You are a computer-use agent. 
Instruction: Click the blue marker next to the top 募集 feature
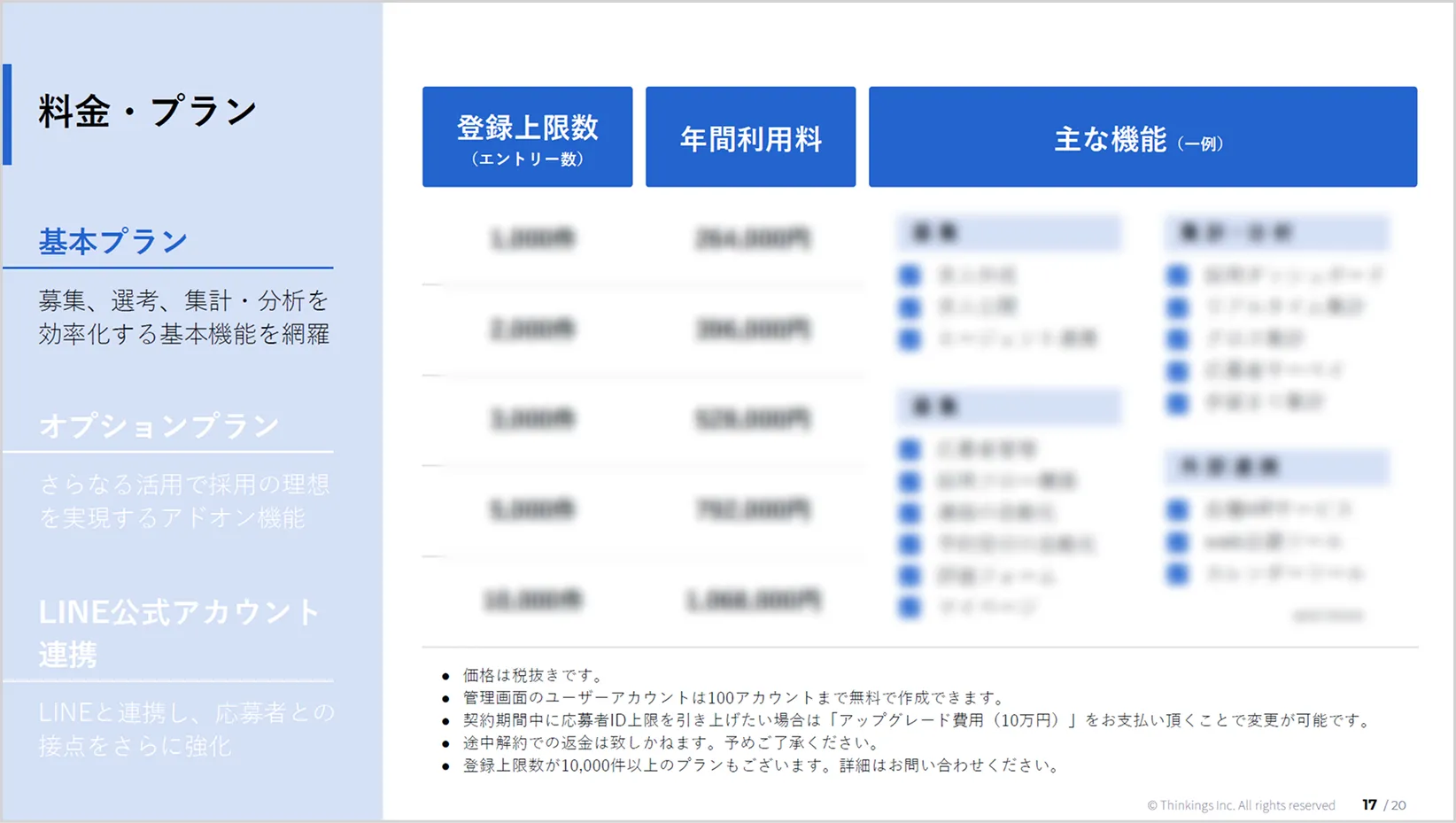pyautogui.click(x=910, y=274)
